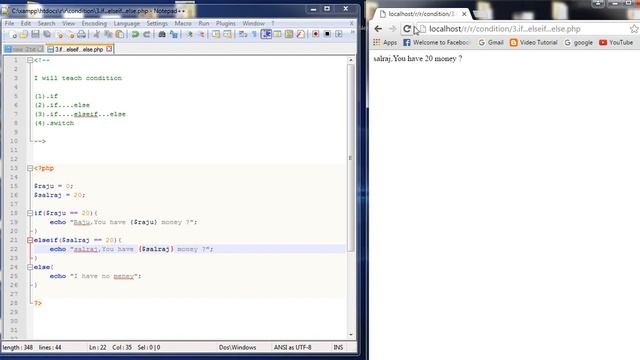Click the Start Recording macro icon

point(316,35)
